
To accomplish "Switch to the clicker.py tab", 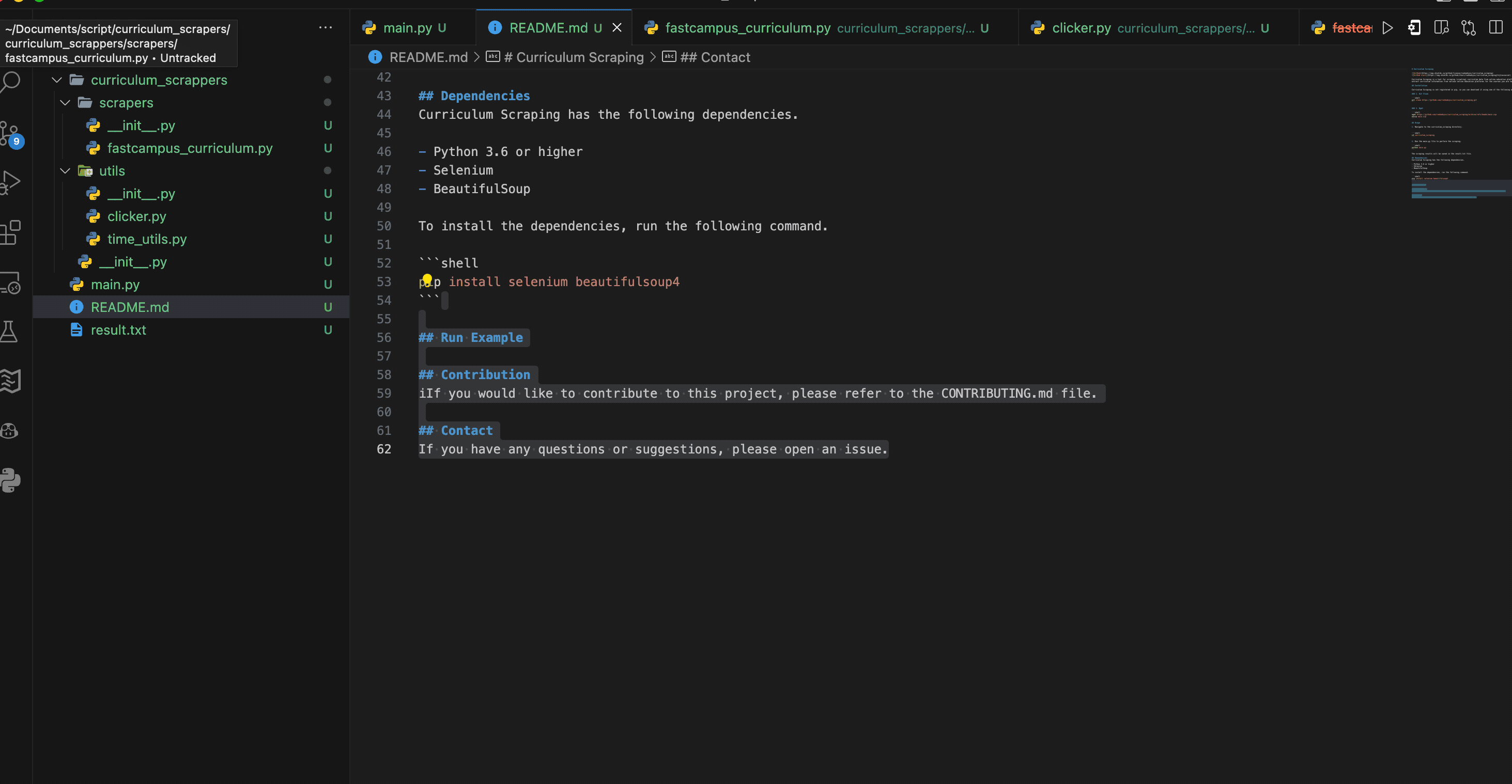I will 1081,28.
